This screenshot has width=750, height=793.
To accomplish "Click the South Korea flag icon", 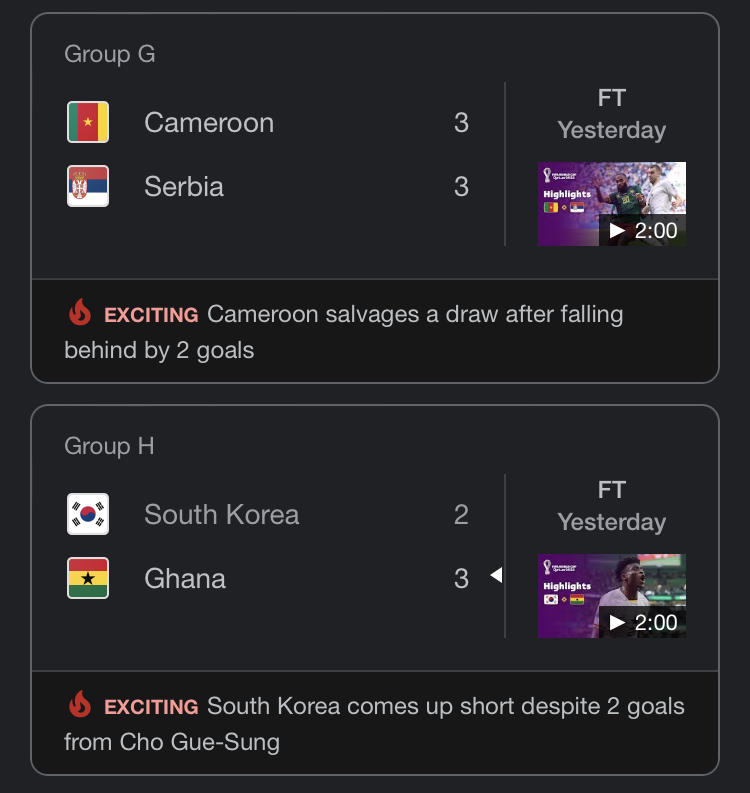I will click(x=88, y=514).
